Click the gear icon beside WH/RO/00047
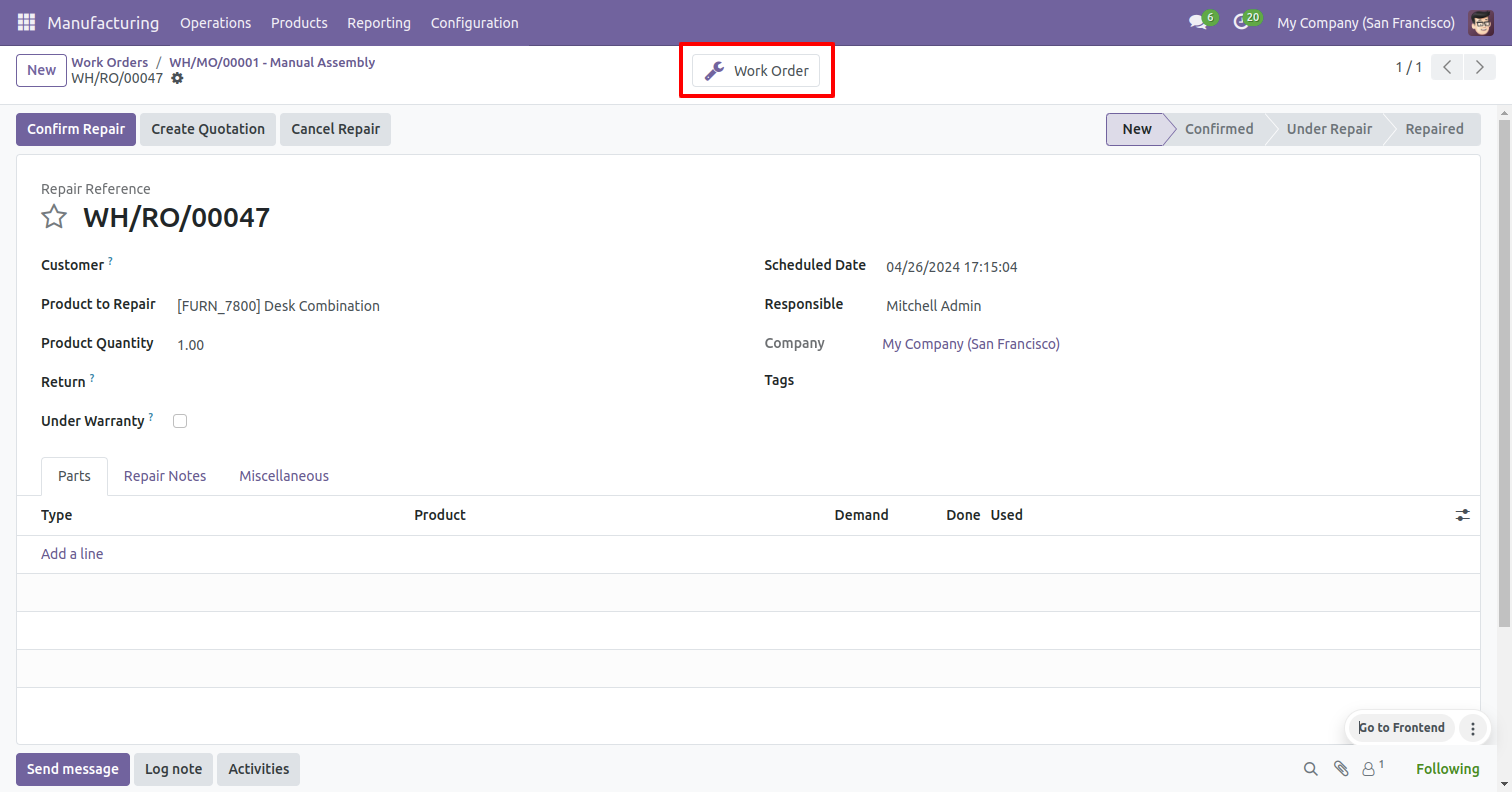 point(177,78)
